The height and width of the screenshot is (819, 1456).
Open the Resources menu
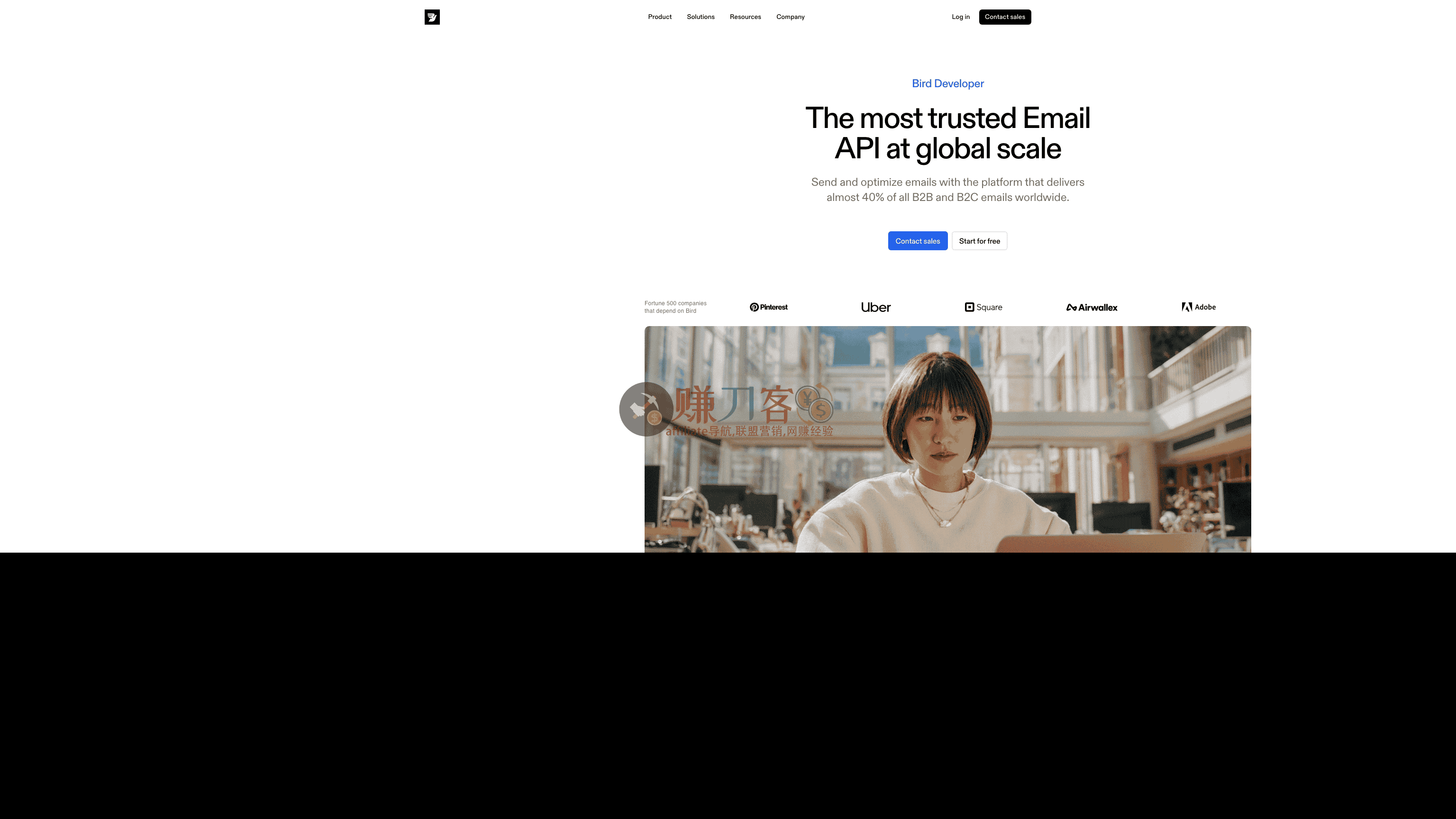coord(745,17)
